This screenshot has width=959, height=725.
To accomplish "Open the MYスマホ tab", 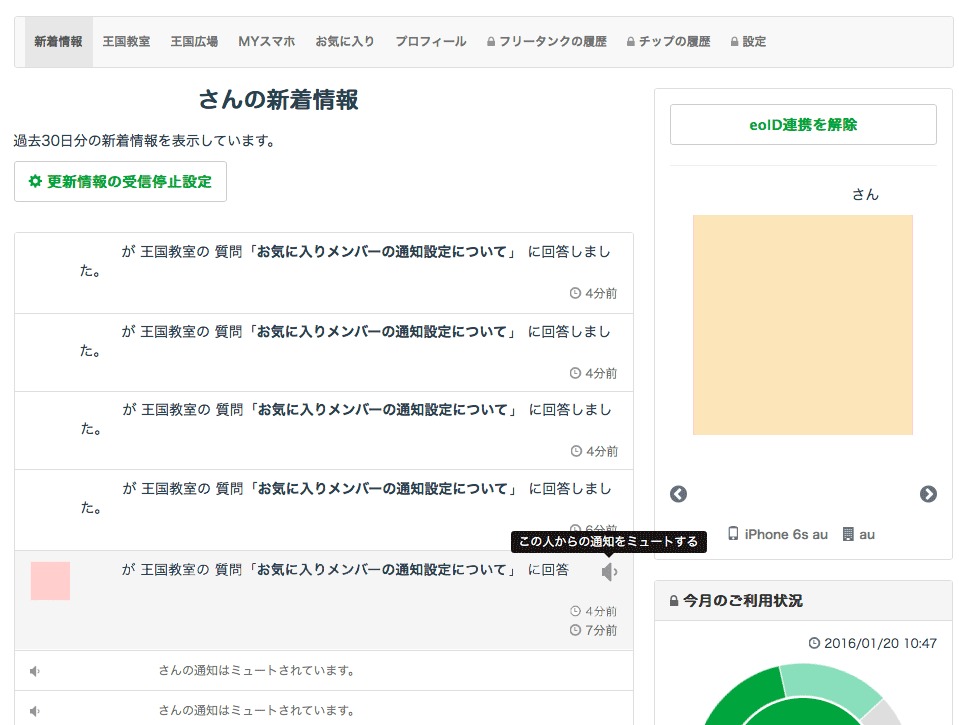I will click(x=266, y=42).
